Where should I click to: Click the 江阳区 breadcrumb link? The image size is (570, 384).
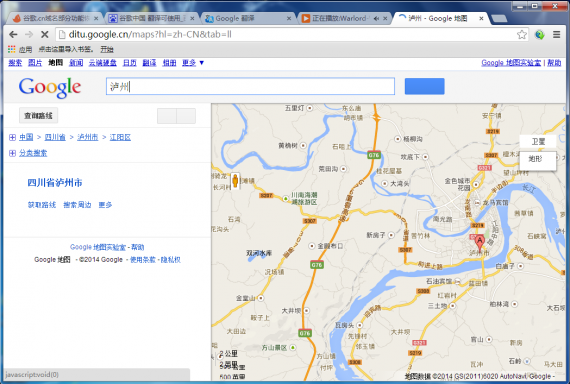tap(120, 137)
